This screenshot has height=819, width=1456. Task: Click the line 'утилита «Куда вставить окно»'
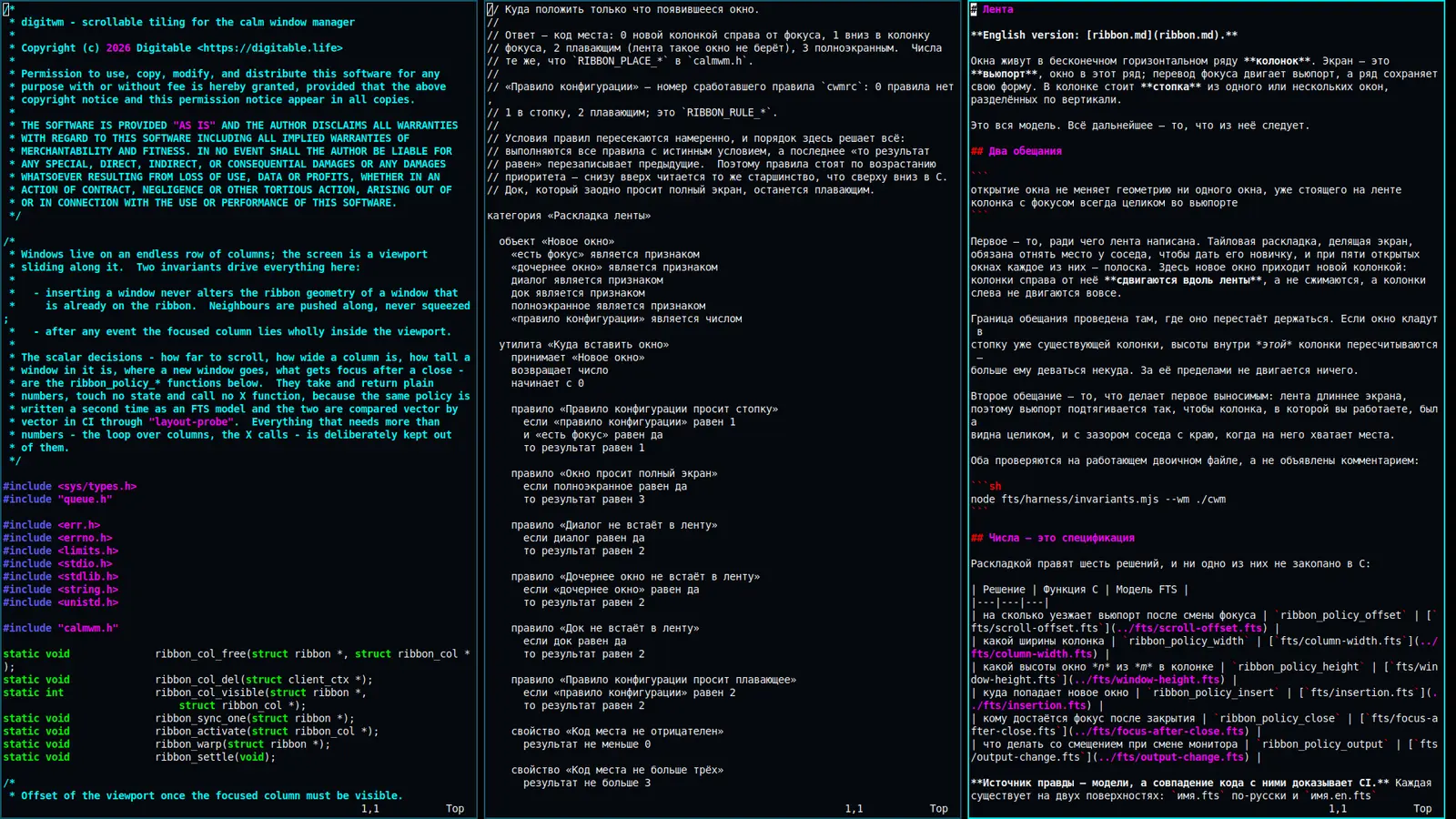(x=583, y=345)
